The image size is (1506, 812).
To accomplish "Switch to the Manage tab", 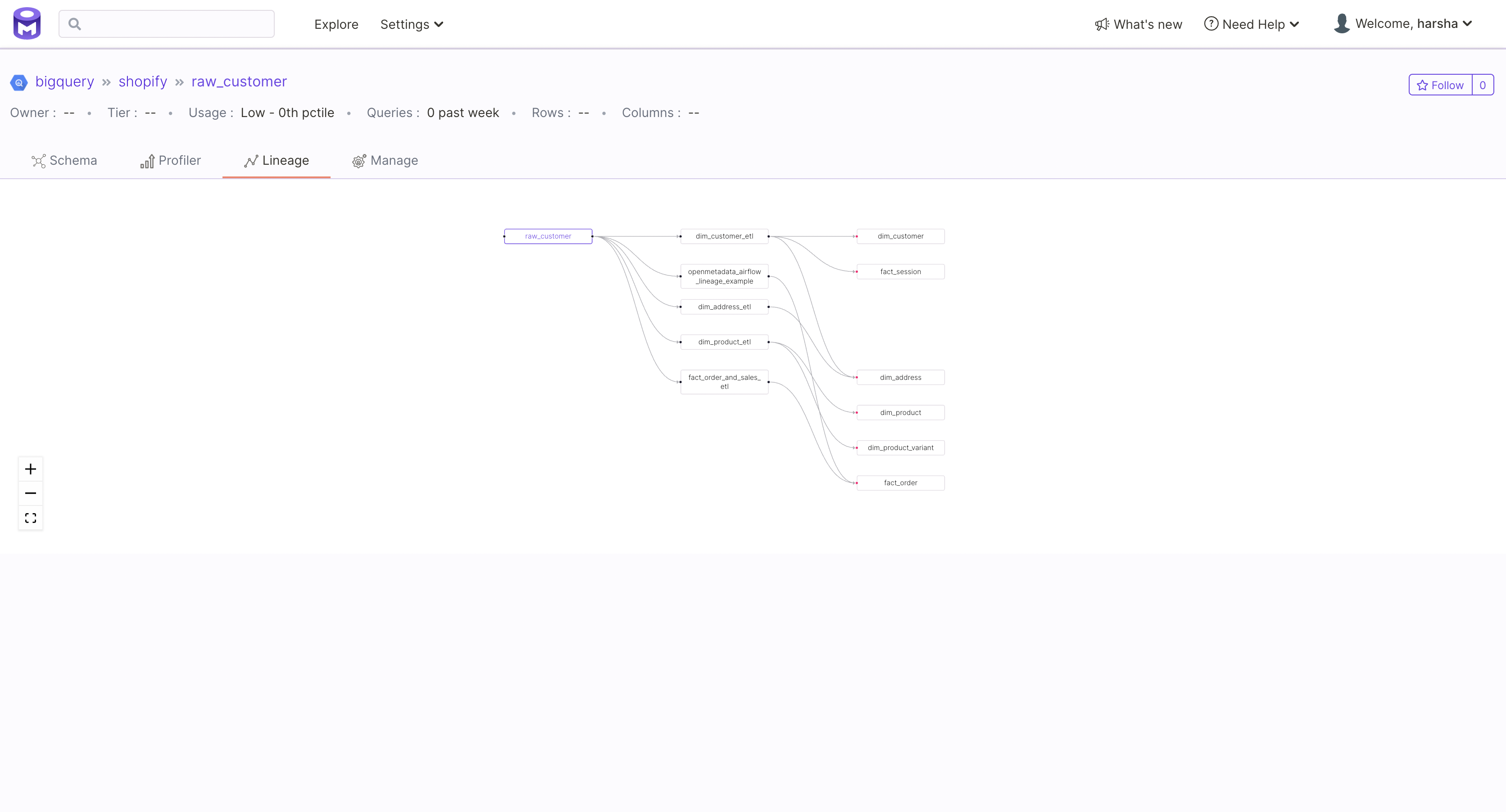I will [385, 161].
